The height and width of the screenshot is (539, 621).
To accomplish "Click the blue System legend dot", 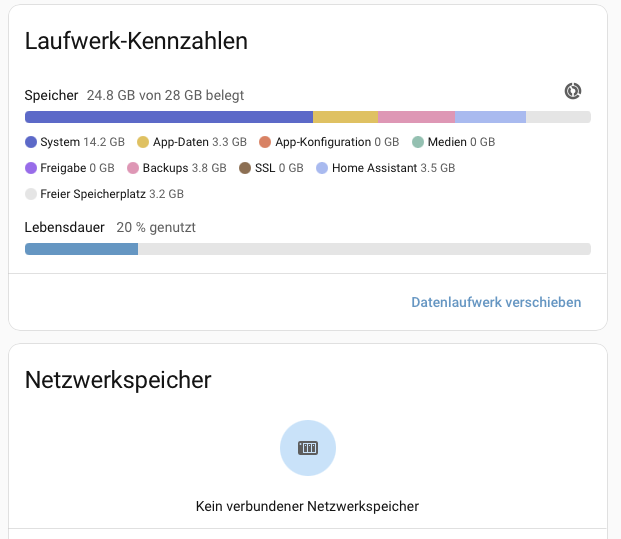I will (31, 142).
